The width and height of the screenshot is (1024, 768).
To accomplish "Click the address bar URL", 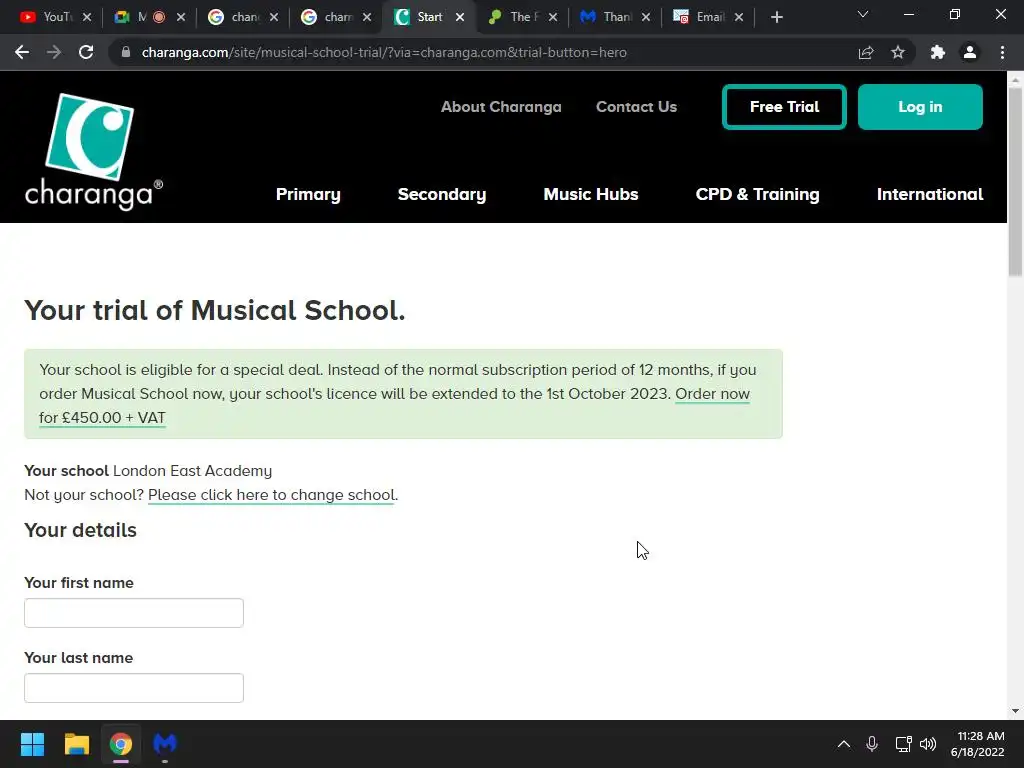I will tap(384, 52).
